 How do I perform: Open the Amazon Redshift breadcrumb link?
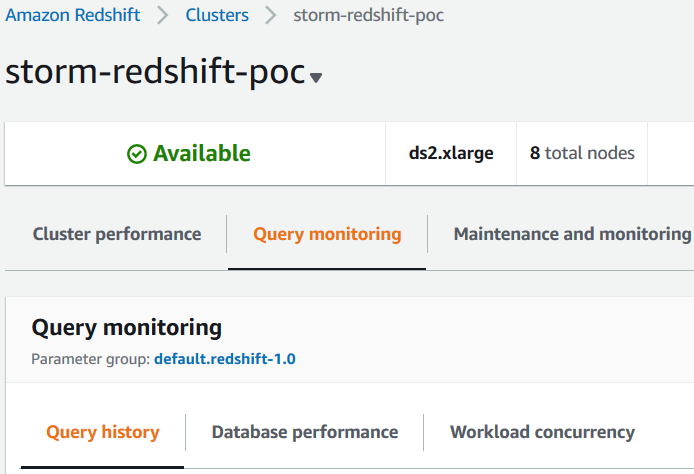(x=73, y=15)
